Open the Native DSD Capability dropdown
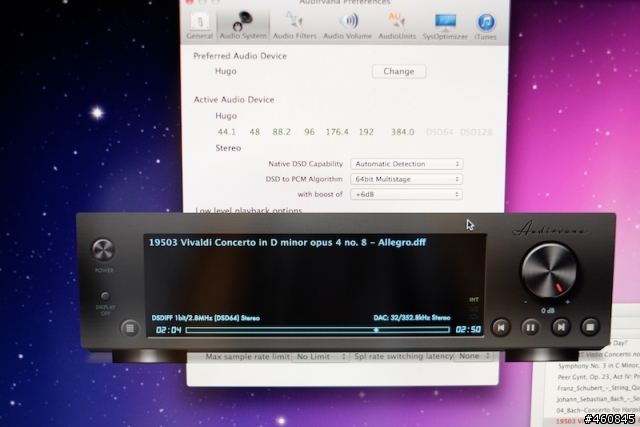Screen dimensions: 640x427 [x=407, y=164]
